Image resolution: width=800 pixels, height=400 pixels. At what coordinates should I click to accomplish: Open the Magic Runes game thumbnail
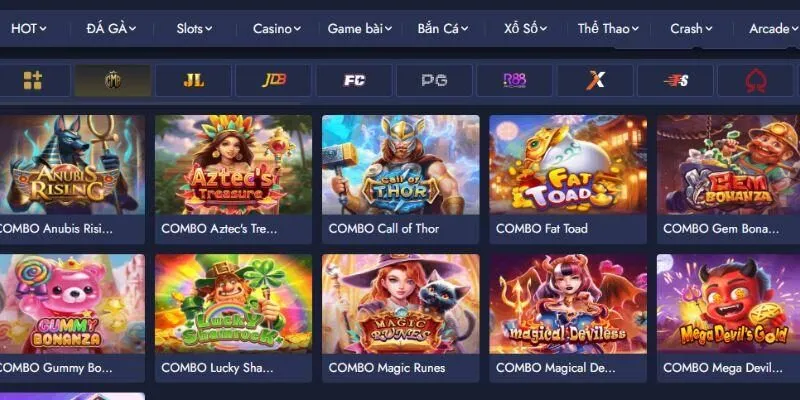click(x=401, y=304)
